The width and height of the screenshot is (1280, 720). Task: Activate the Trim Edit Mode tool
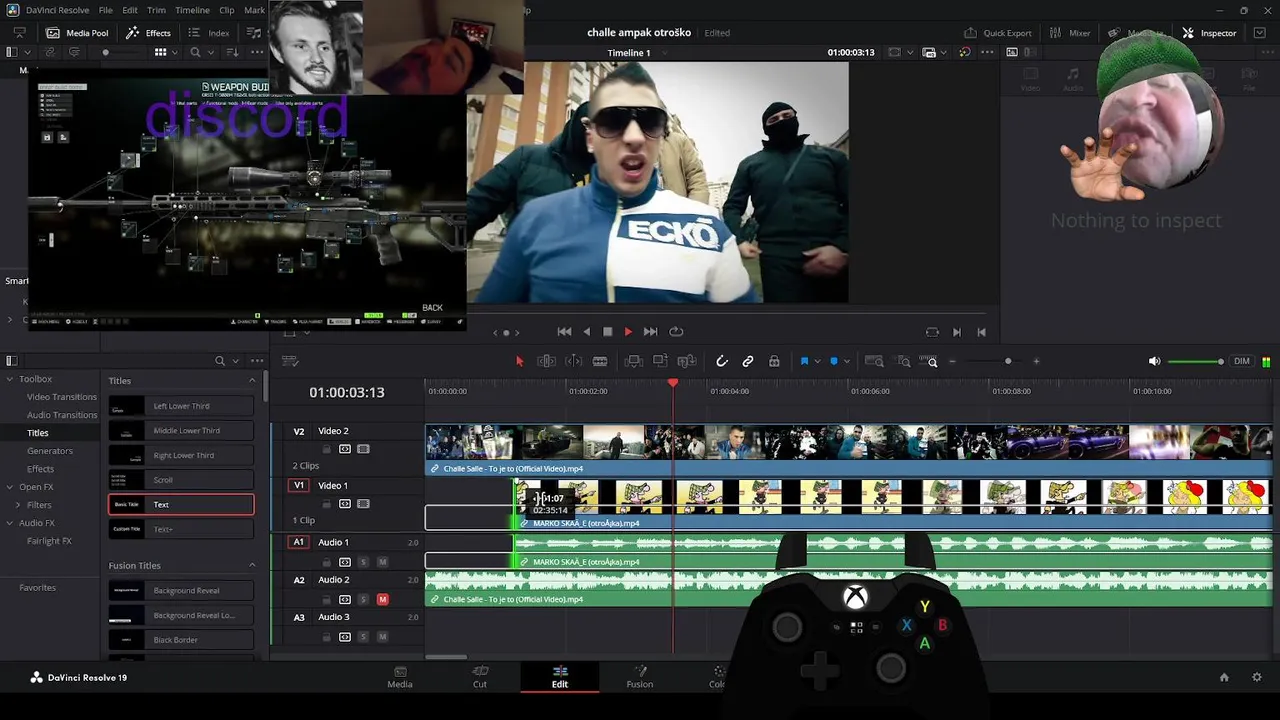coord(547,361)
